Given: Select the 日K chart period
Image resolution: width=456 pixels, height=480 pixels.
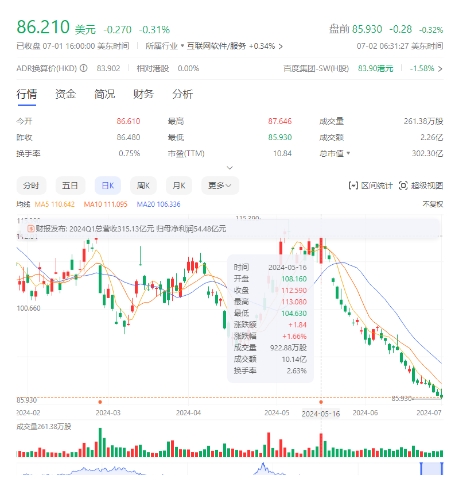Looking at the screenshot, I should 108,185.
